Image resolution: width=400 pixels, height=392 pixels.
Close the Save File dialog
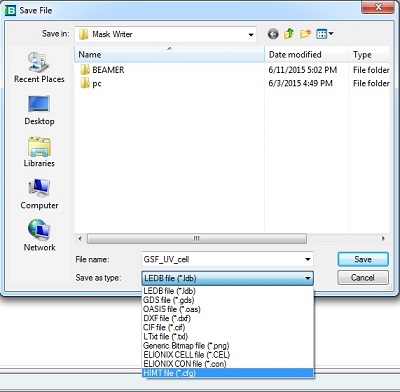[378, 7]
